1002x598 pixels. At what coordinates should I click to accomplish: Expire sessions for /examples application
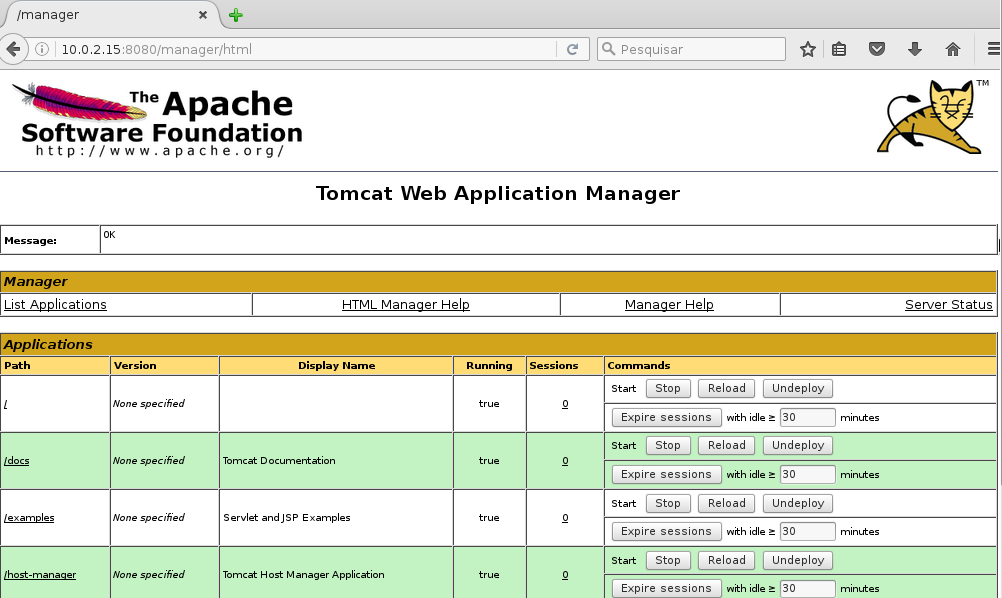coord(667,531)
